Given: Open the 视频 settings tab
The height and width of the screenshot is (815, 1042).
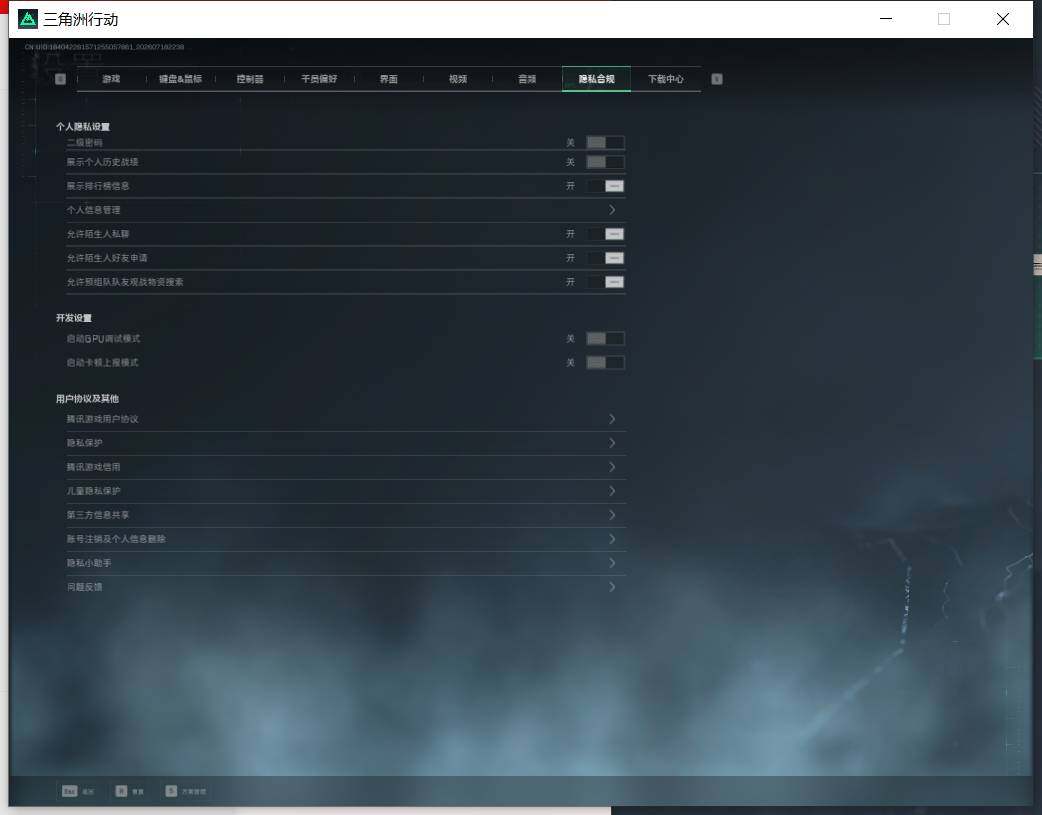Looking at the screenshot, I should pos(458,79).
